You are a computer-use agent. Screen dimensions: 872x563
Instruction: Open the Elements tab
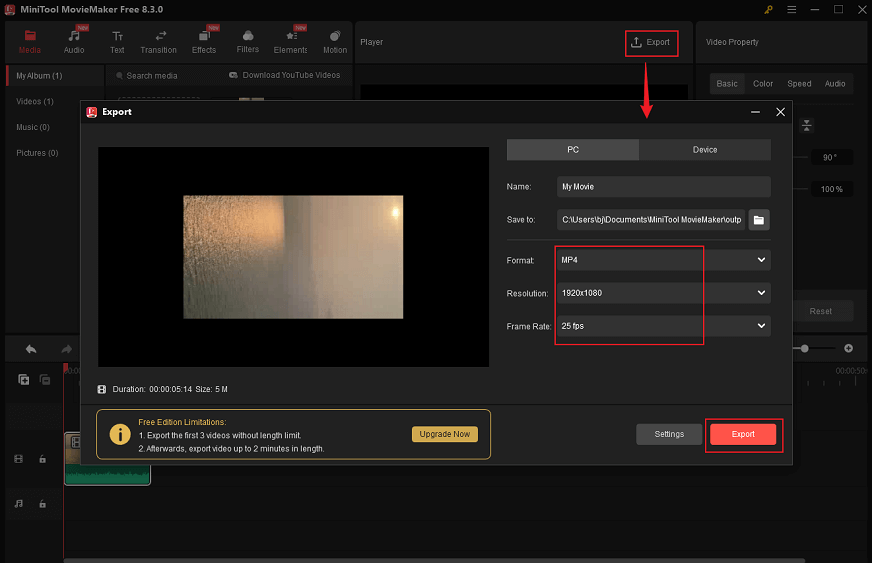point(290,42)
